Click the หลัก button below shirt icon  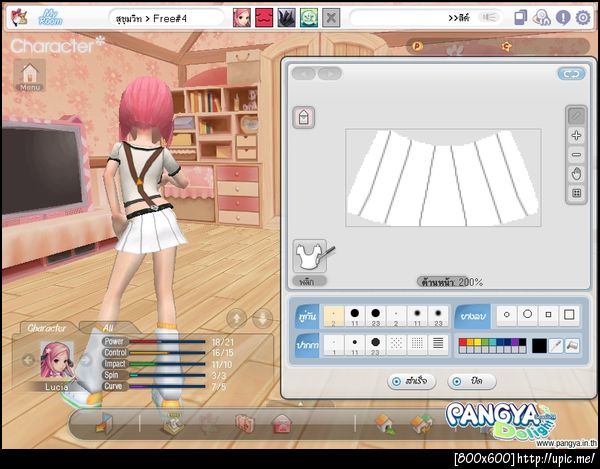click(x=309, y=282)
